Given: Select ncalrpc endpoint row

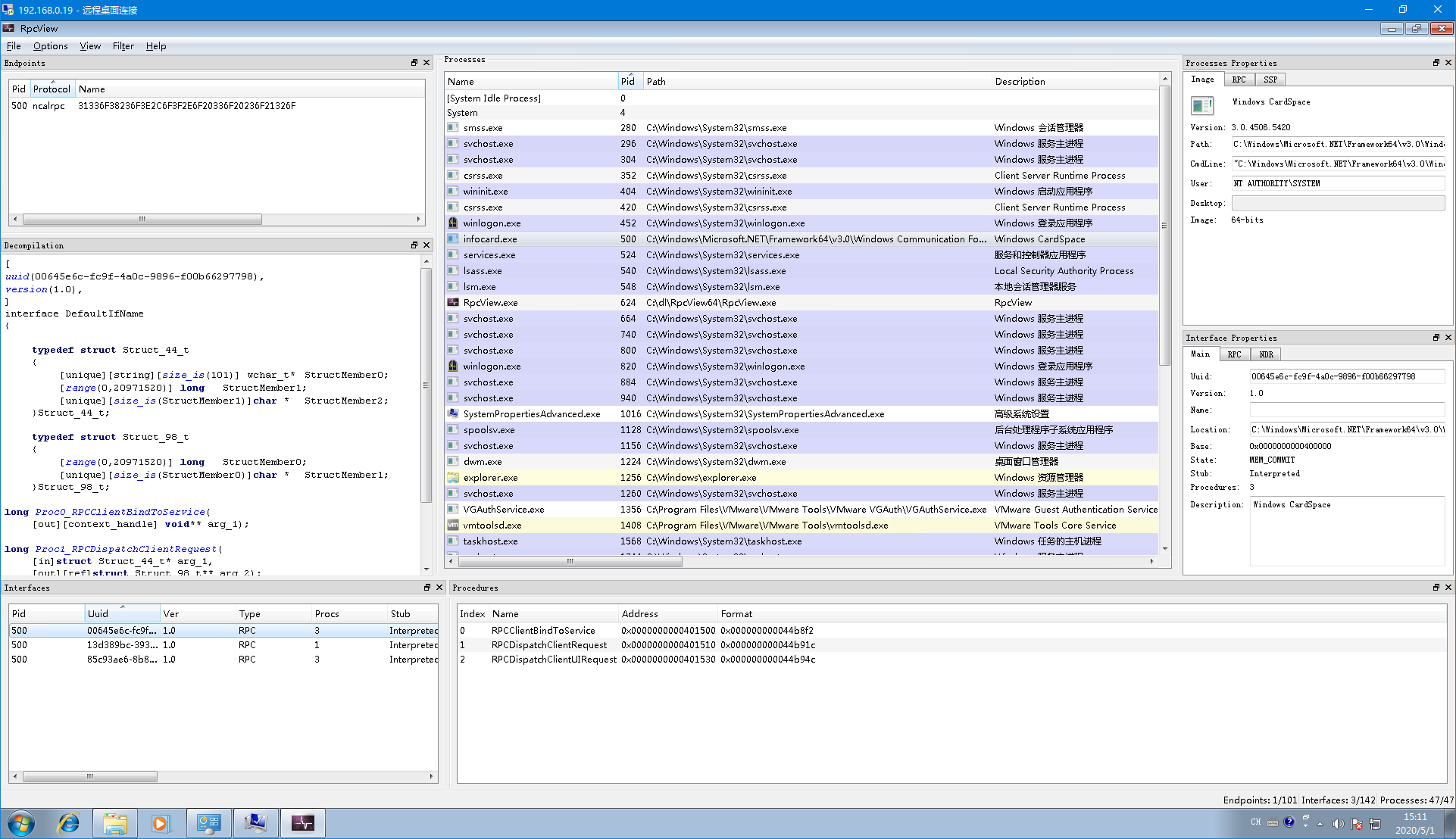Looking at the screenshot, I should 217,106.
